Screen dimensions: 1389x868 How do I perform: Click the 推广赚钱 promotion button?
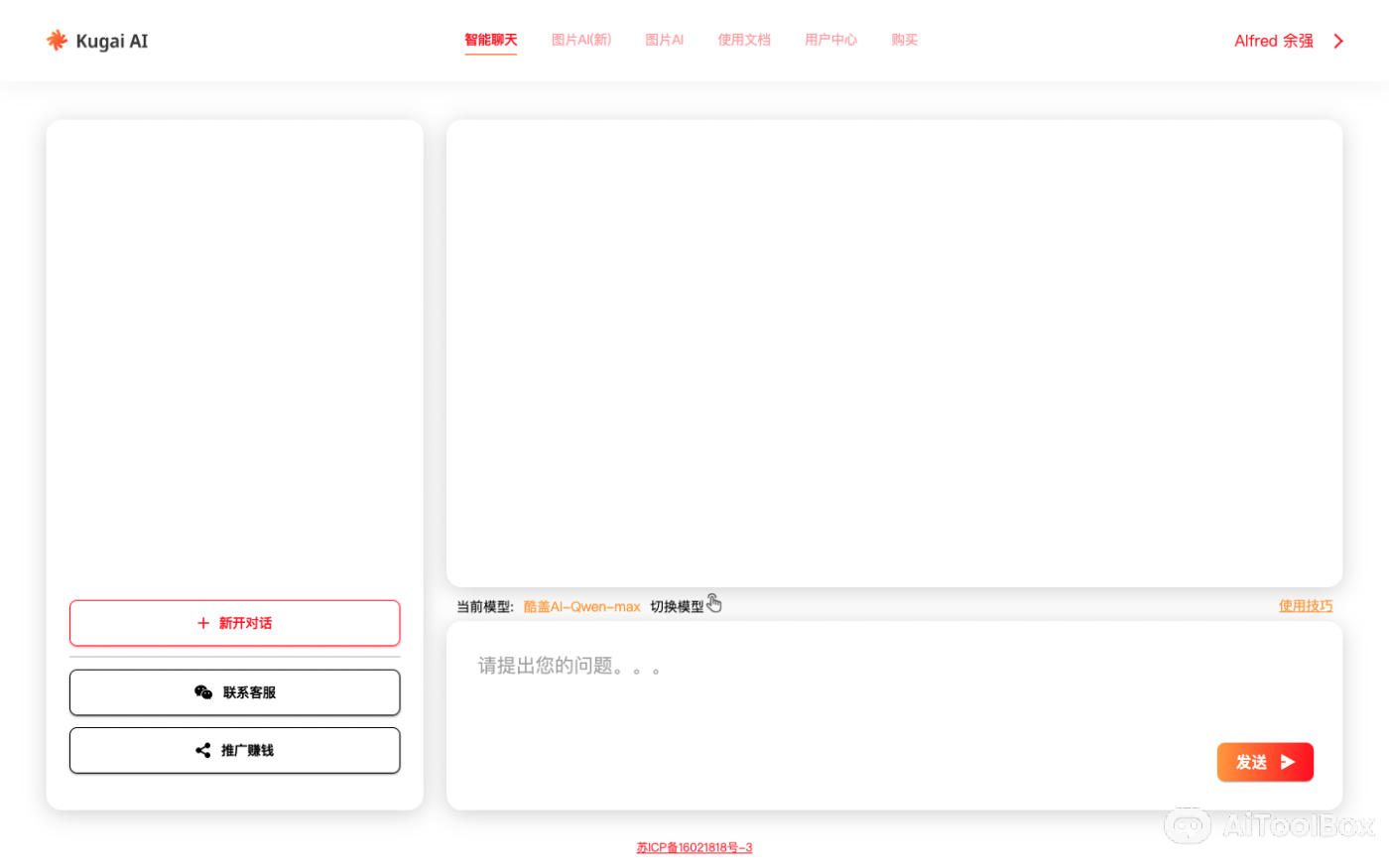coord(234,750)
